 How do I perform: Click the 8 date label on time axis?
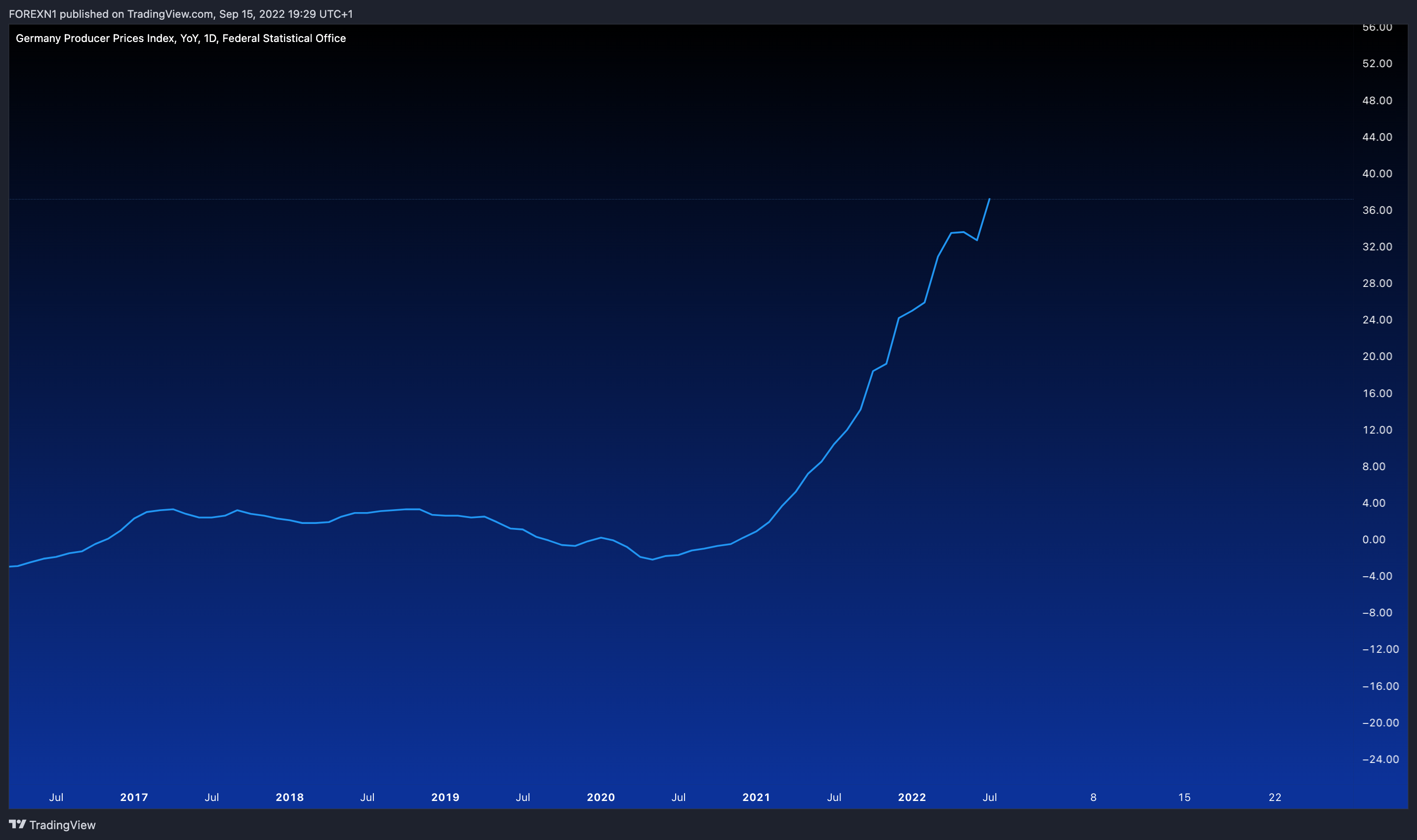tap(1093, 797)
